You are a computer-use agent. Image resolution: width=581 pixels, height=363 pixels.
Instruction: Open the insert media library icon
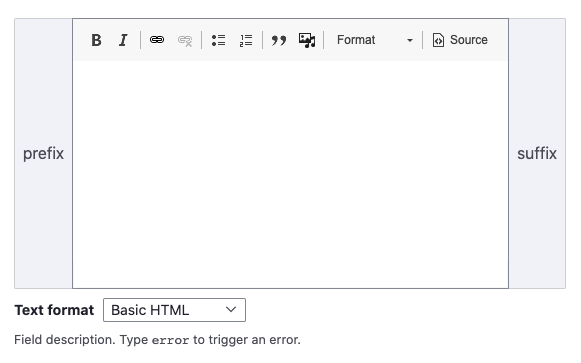[307, 40]
